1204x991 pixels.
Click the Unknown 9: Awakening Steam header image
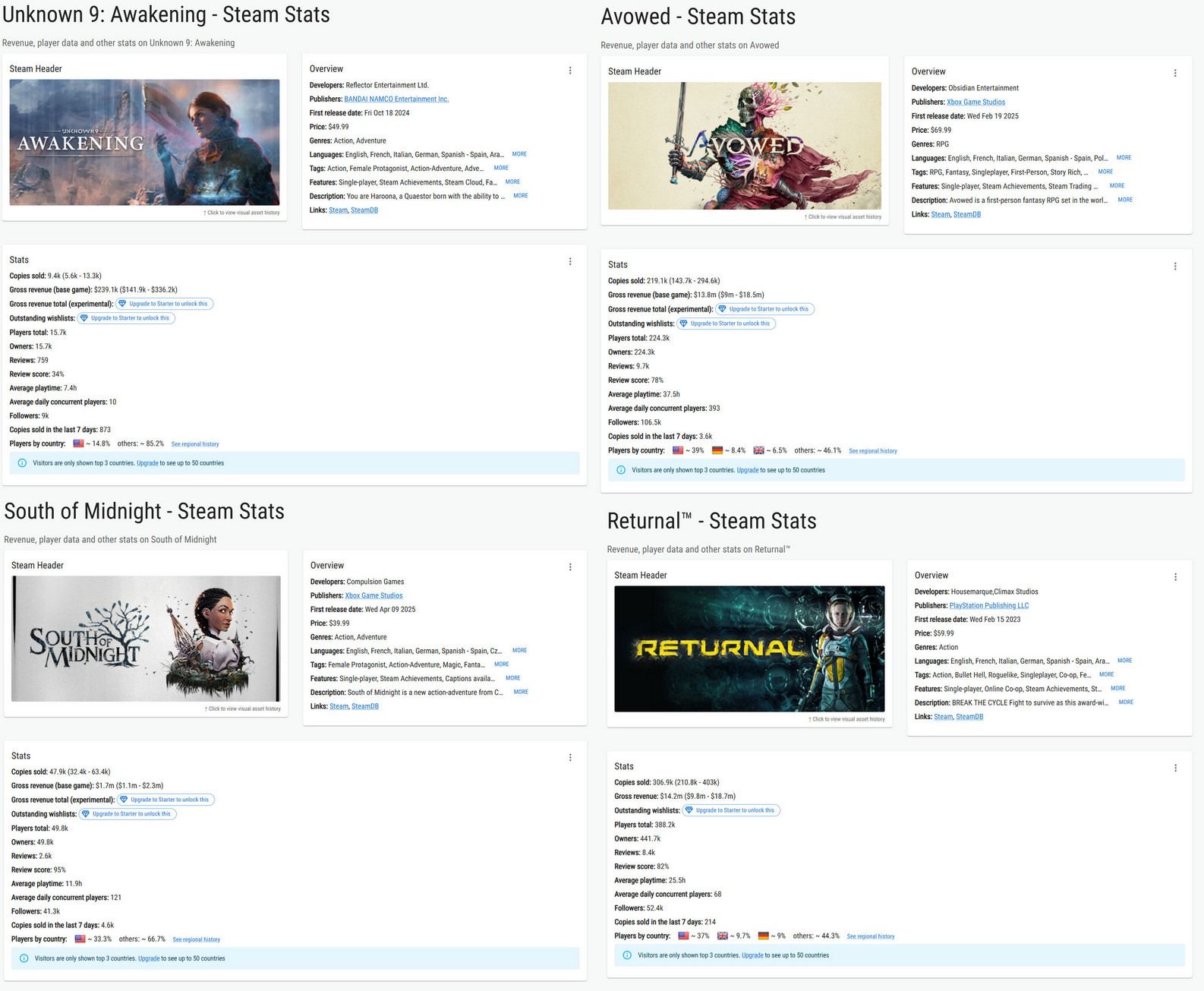click(144, 142)
